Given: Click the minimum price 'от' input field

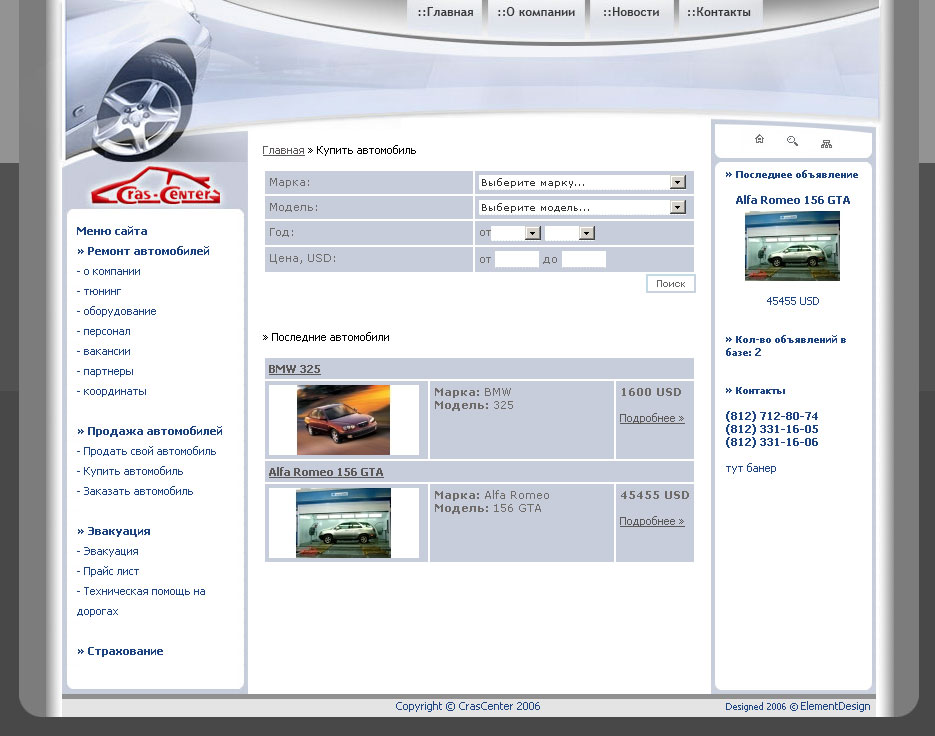Looking at the screenshot, I should coord(516,259).
